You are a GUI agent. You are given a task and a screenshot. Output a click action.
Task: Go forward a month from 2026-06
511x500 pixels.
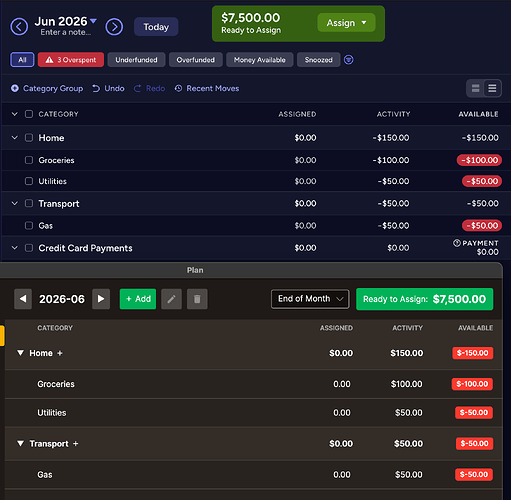point(101,299)
